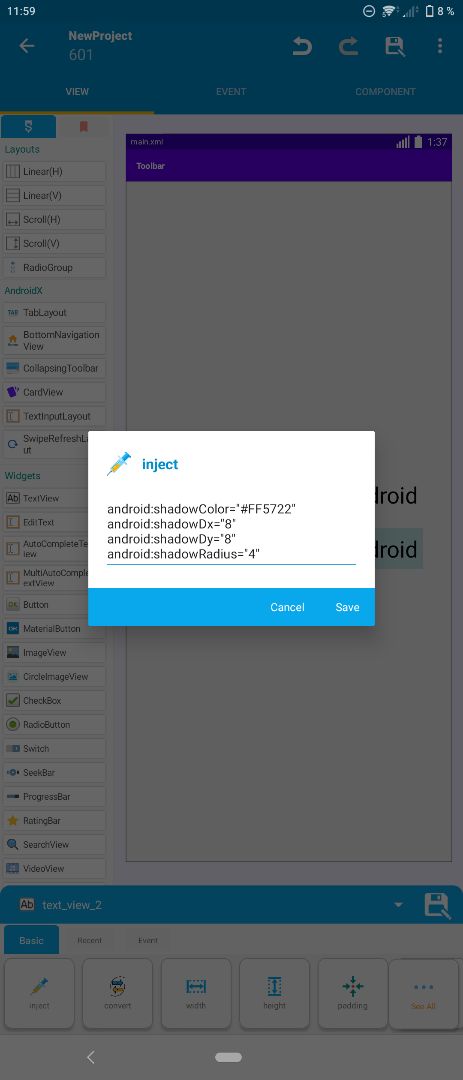Select the height property icon
Screen dimensions: 463x1080
[x=274, y=993]
